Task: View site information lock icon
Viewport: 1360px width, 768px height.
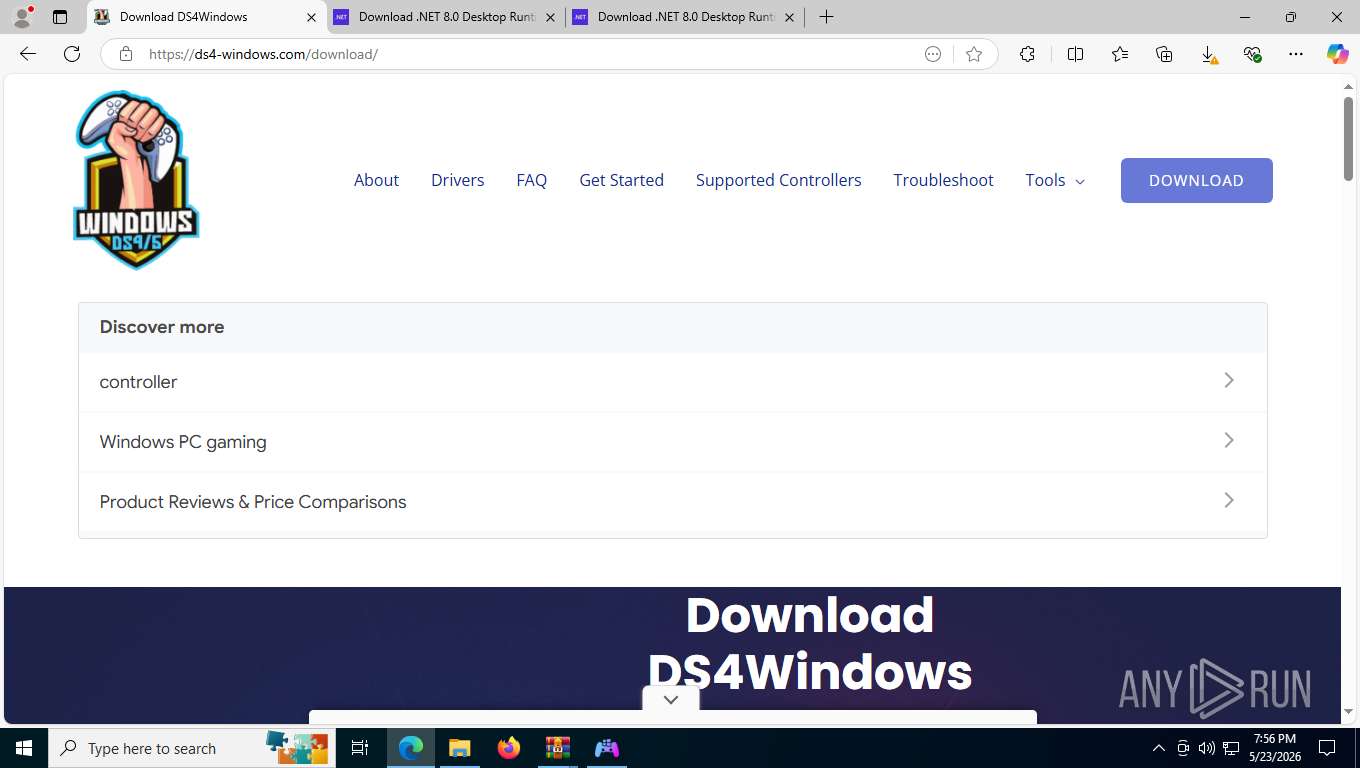Action: coord(126,54)
